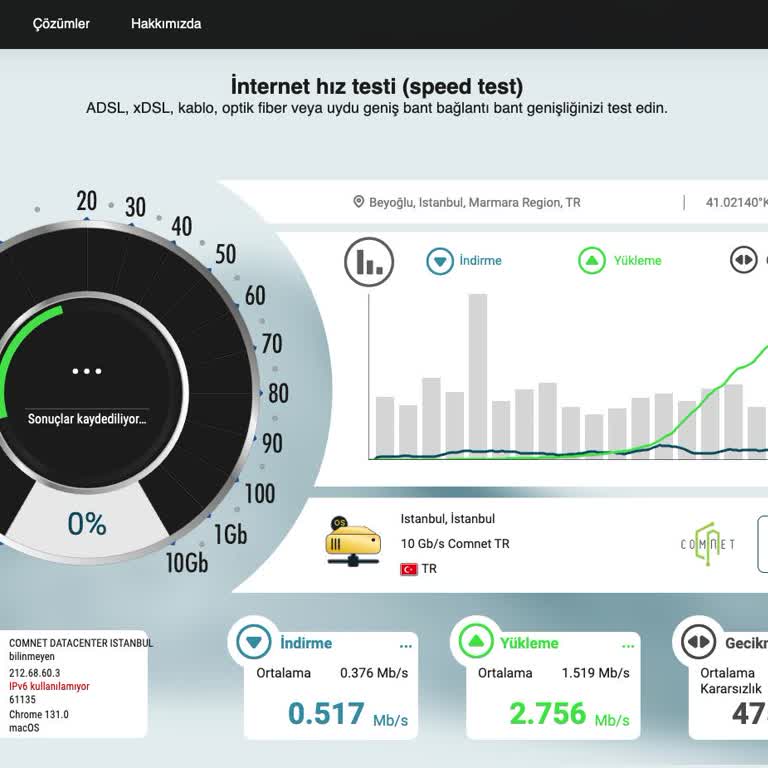Click the İndirme download icon in the results card
This screenshot has height=768, width=768.
[254, 642]
